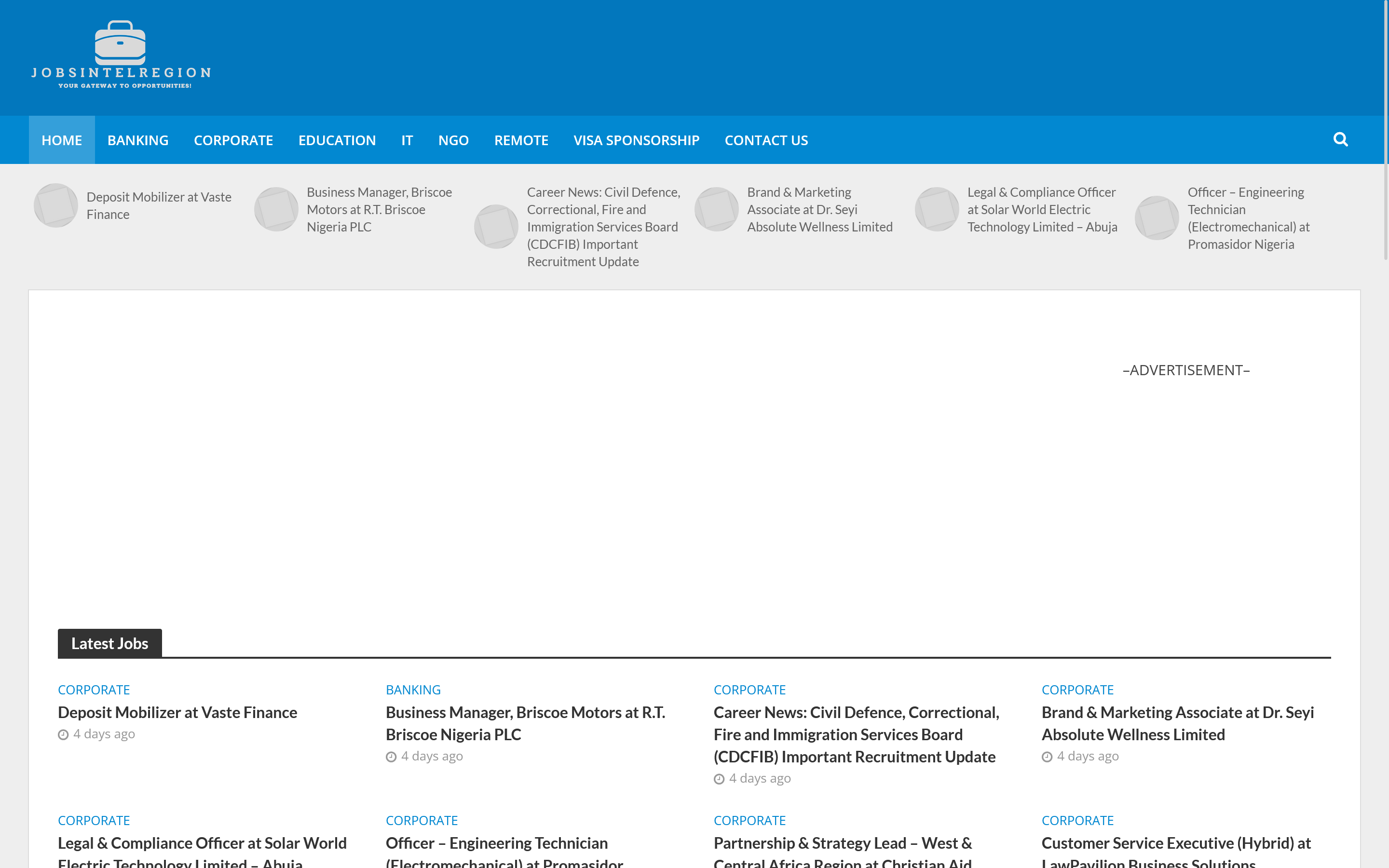This screenshot has height=868, width=1389.
Task: Click the Brand & Marketing Associate thumbnail
Action: click(x=716, y=210)
